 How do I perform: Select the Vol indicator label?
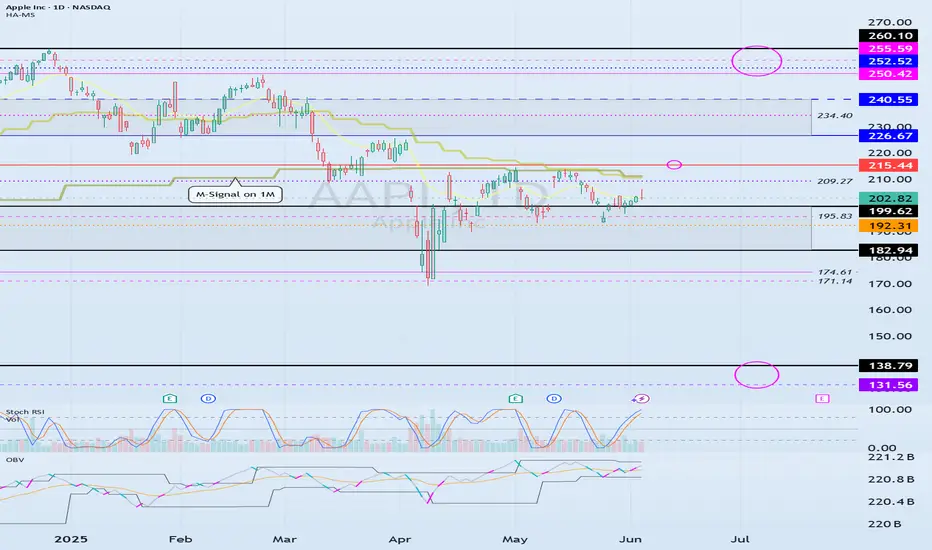pos(12,419)
